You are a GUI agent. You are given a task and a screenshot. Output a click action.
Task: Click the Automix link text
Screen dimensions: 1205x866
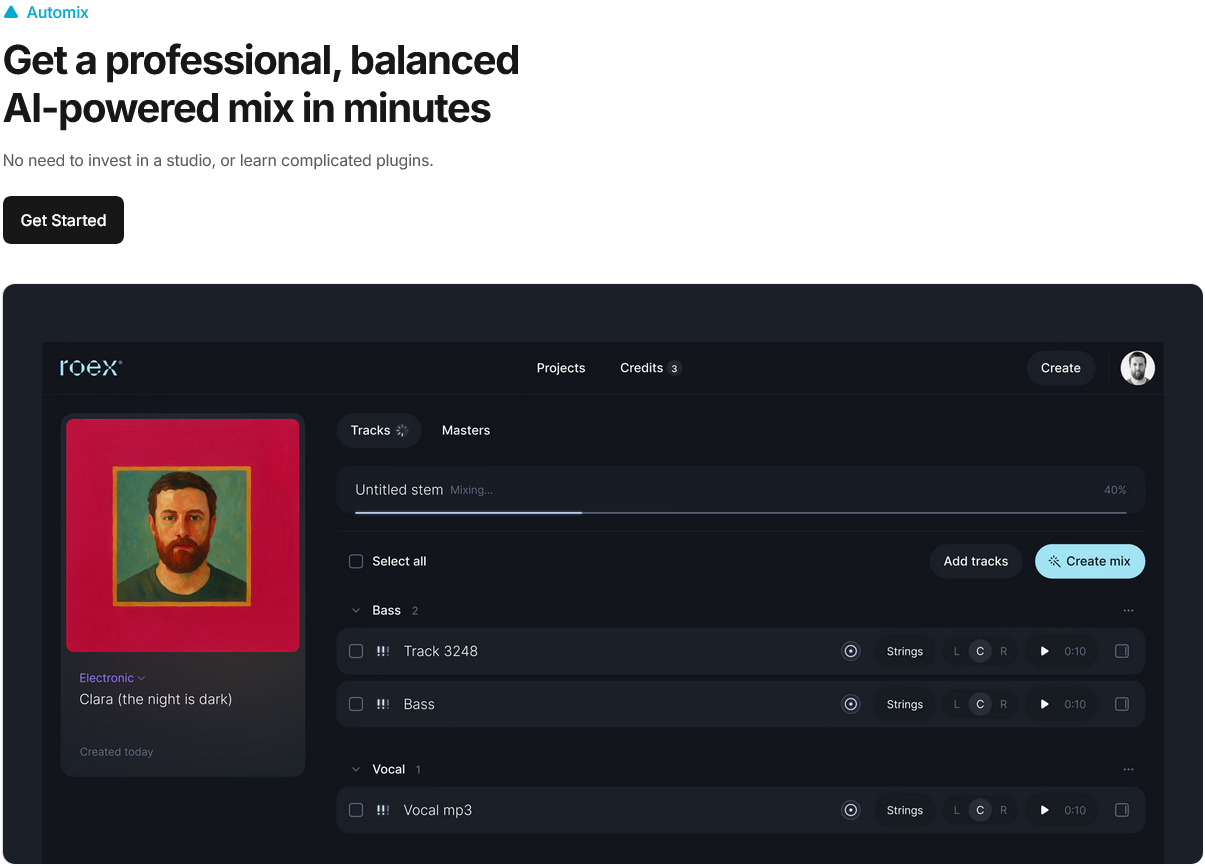(58, 13)
